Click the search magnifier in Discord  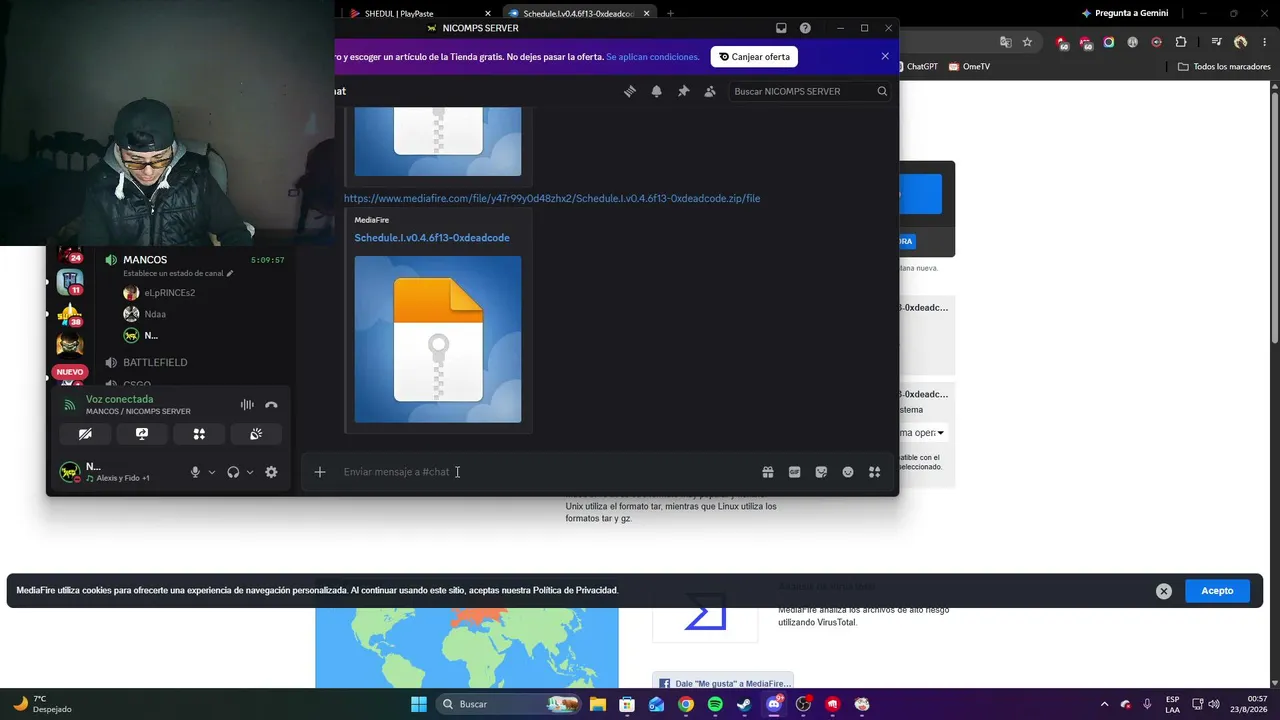882,91
